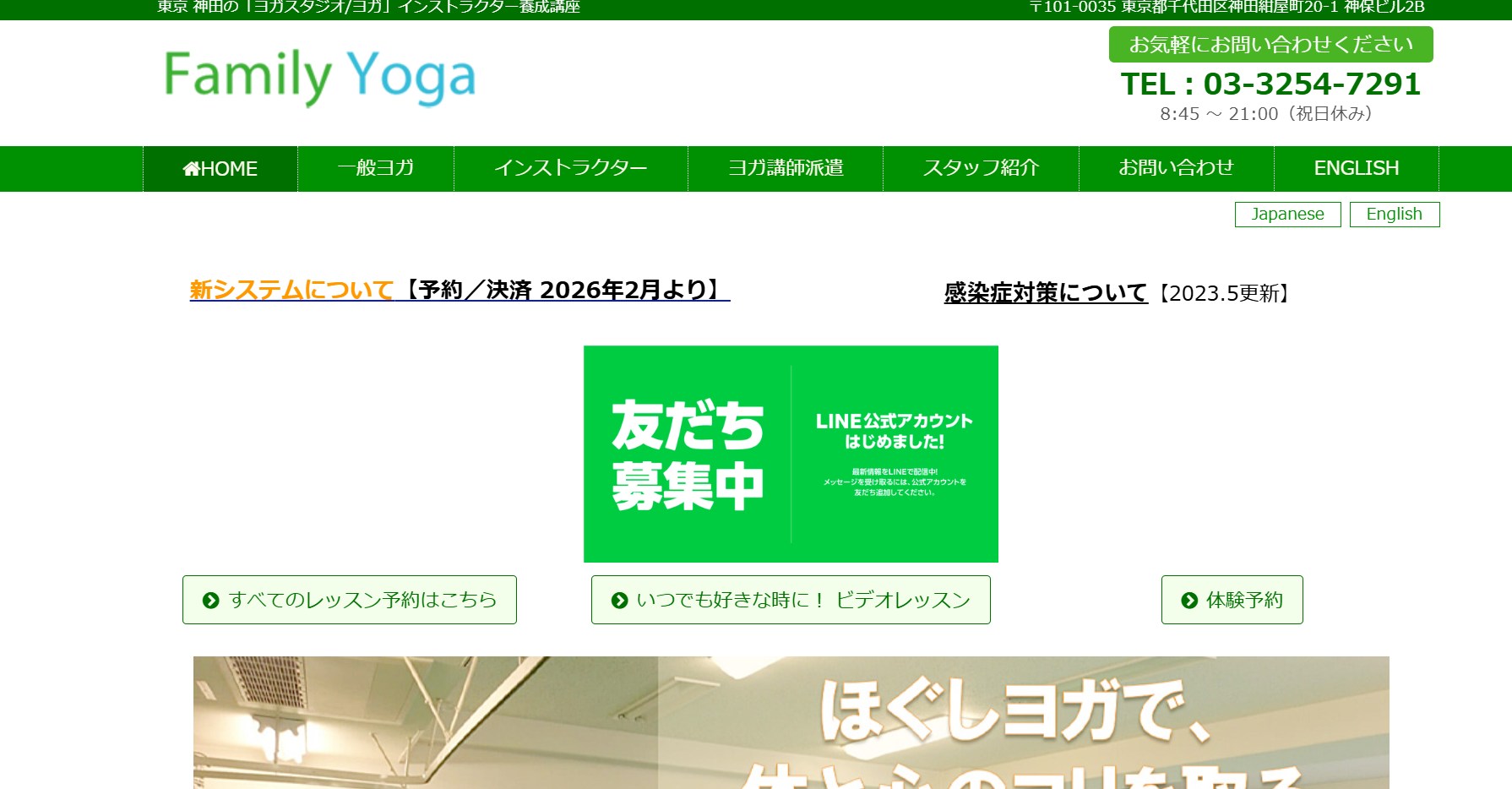Click the ほぐしヨガ hero image
The image size is (1512, 789).
click(x=791, y=722)
